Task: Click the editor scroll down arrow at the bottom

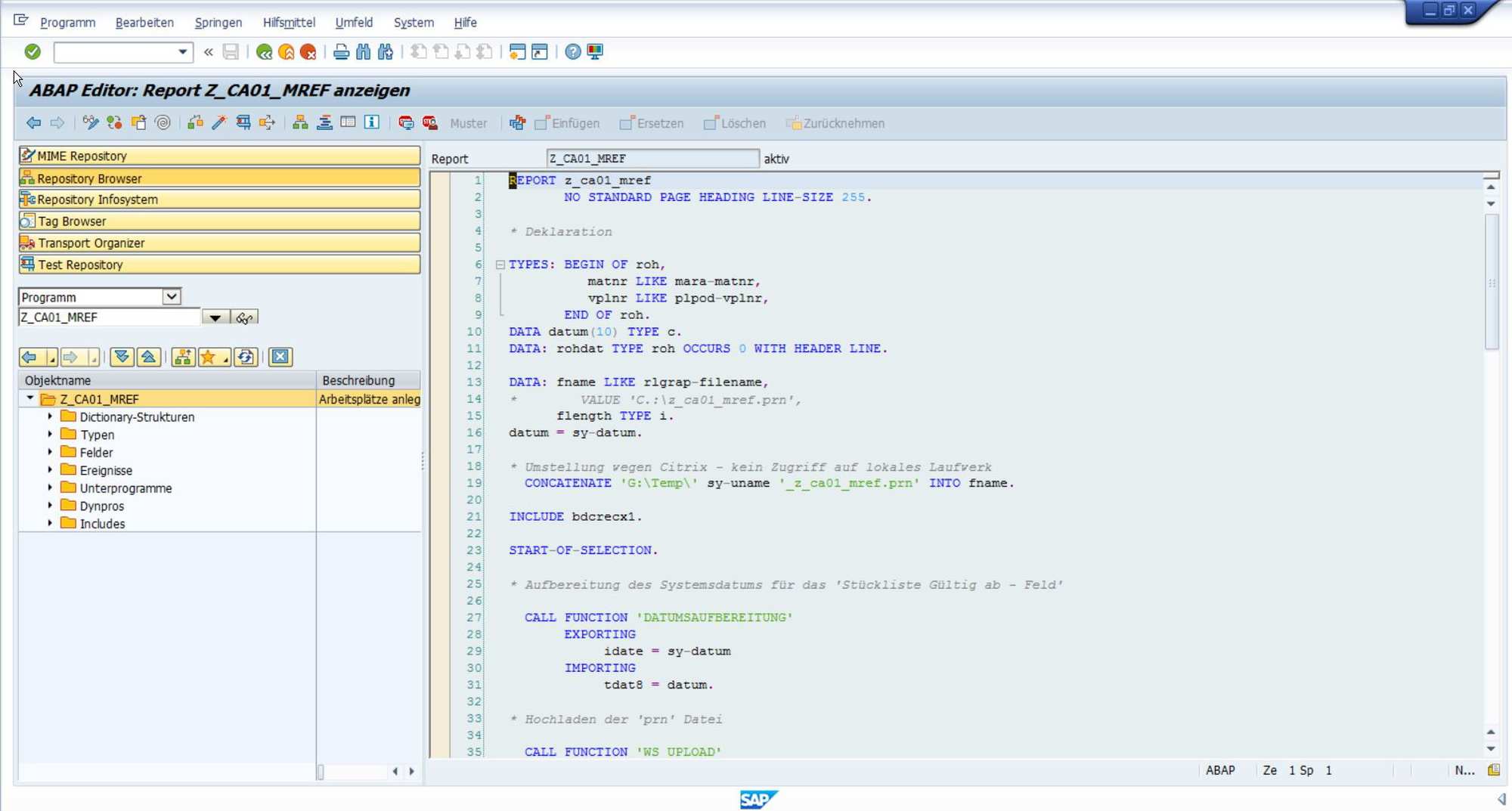Action: click(x=1491, y=749)
